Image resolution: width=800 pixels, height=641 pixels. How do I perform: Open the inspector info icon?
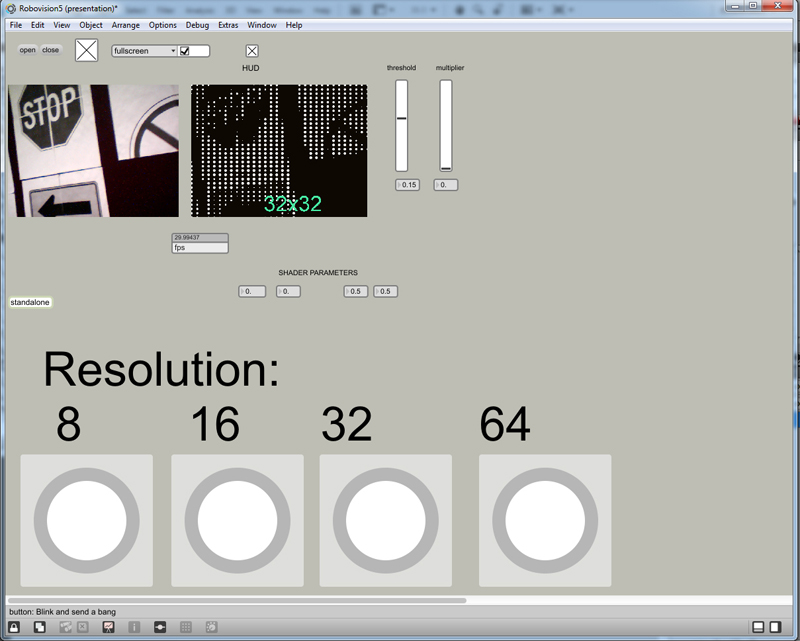[x=134, y=627]
